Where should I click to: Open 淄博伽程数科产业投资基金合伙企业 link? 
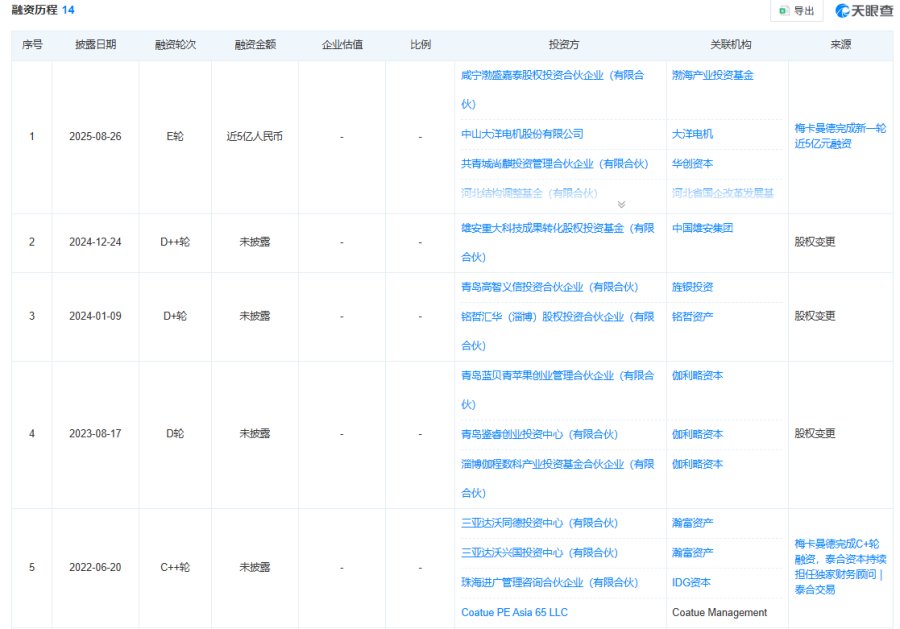[x=557, y=478]
